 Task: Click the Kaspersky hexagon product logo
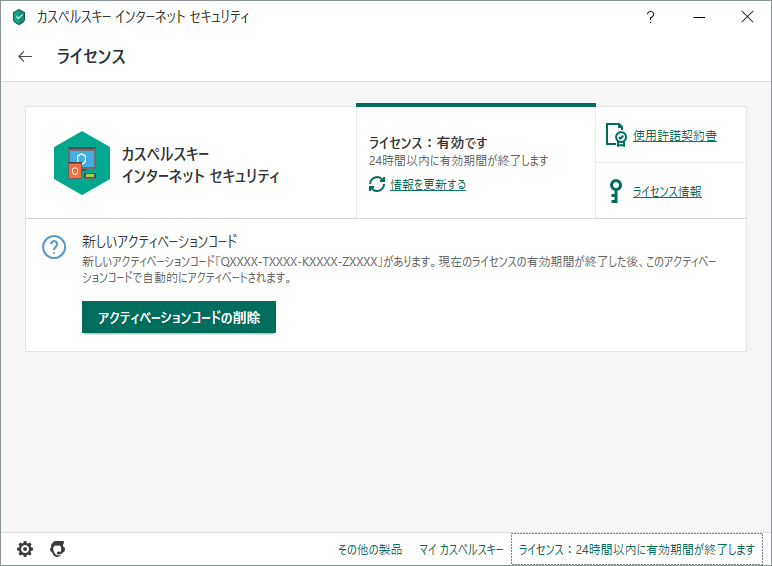[x=82, y=163]
